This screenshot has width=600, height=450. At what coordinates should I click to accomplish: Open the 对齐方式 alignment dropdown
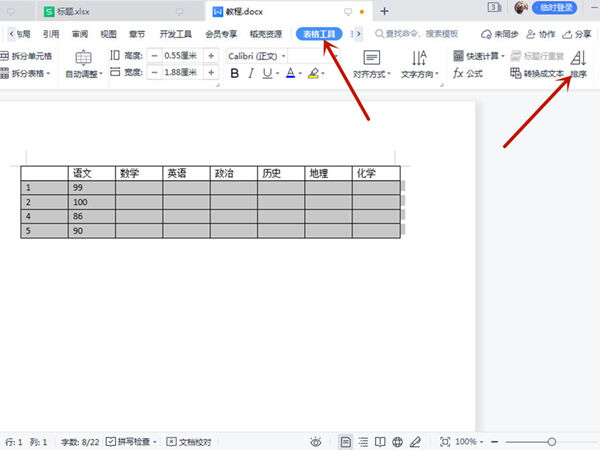pyautogui.click(x=372, y=64)
